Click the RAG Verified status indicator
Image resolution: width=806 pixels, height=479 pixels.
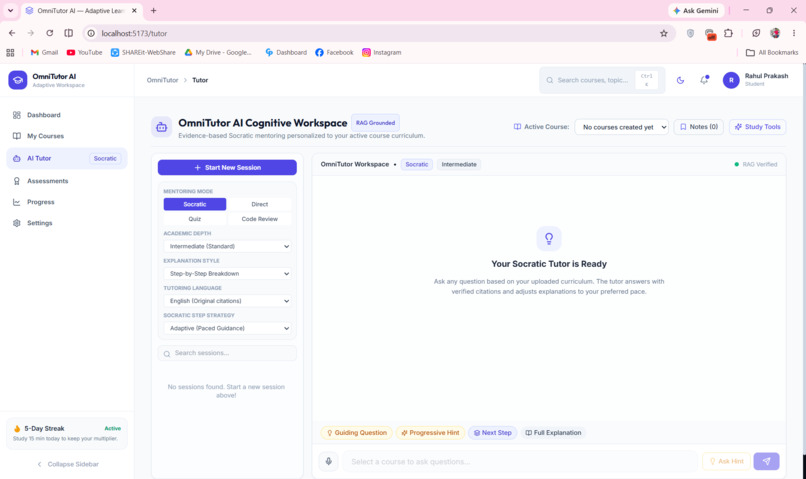[756, 164]
